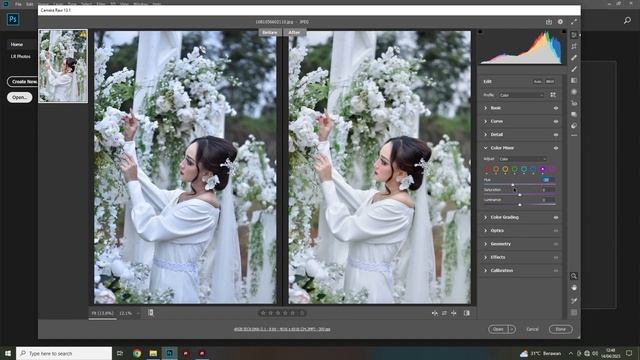Toggle the grid overlay icon
The image size is (640, 360).
point(573,312)
